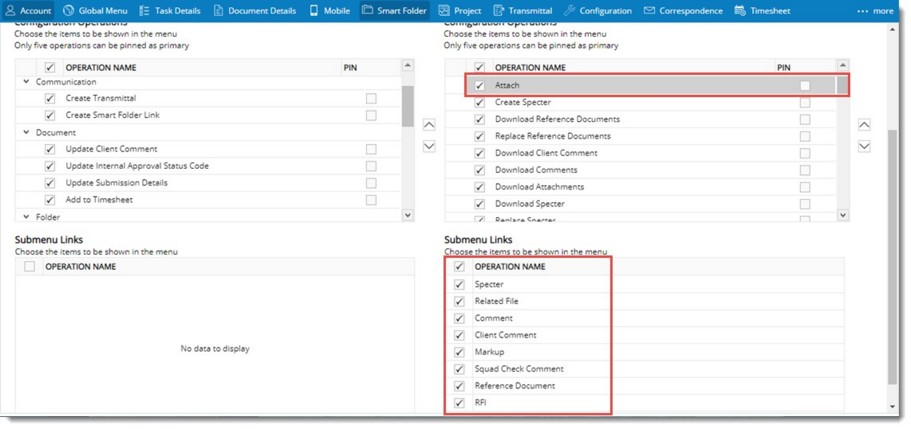Collapse the Document group
Image resolution: width=911 pixels, height=429 pixels.
(26, 132)
